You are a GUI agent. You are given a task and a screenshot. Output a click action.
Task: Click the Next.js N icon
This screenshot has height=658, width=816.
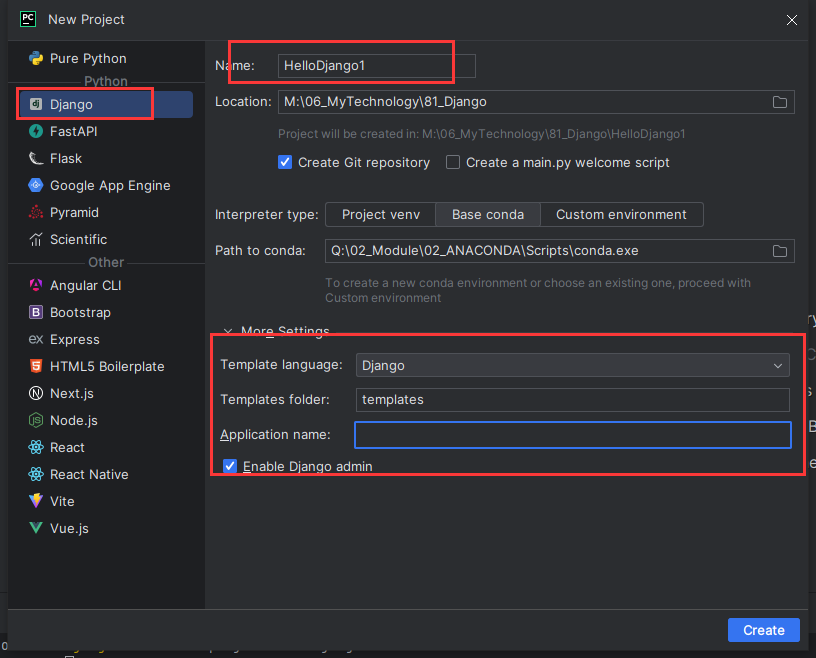[x=36, y=394]
